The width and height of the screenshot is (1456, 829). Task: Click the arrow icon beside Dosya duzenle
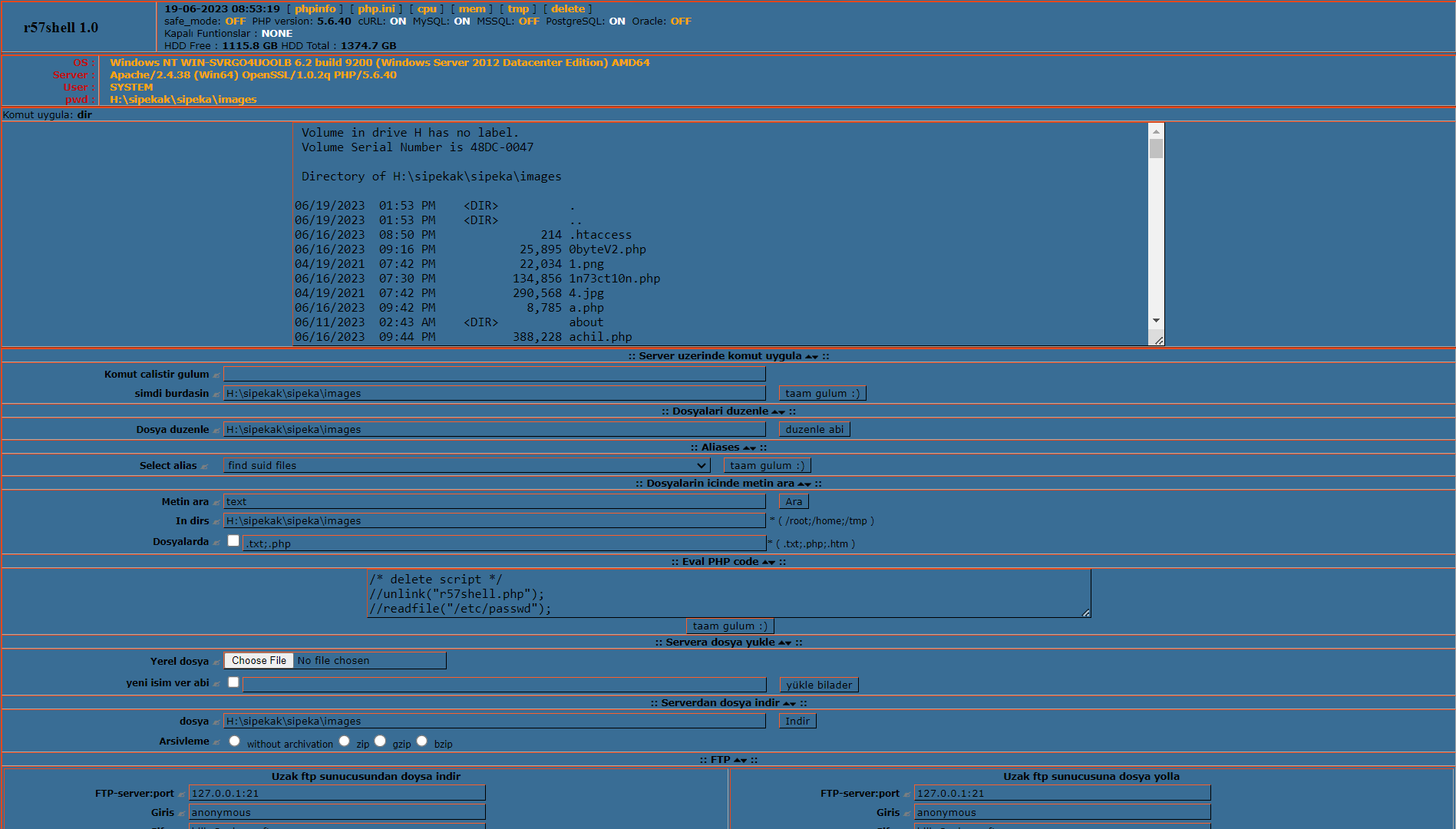pyautogui.click(x=216, y=431)
